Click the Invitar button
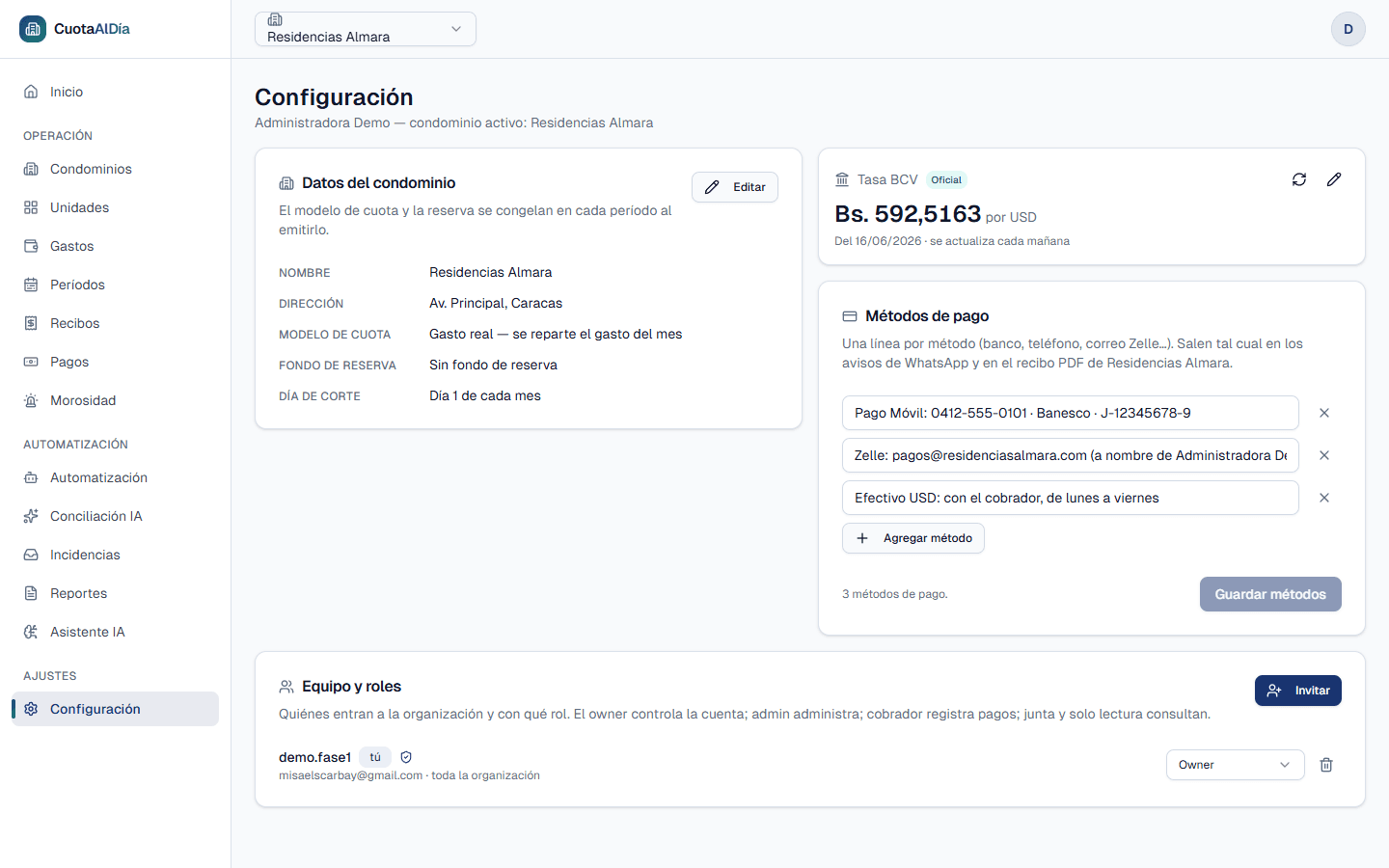1389x868 pixels. (x=1298, y=691)
